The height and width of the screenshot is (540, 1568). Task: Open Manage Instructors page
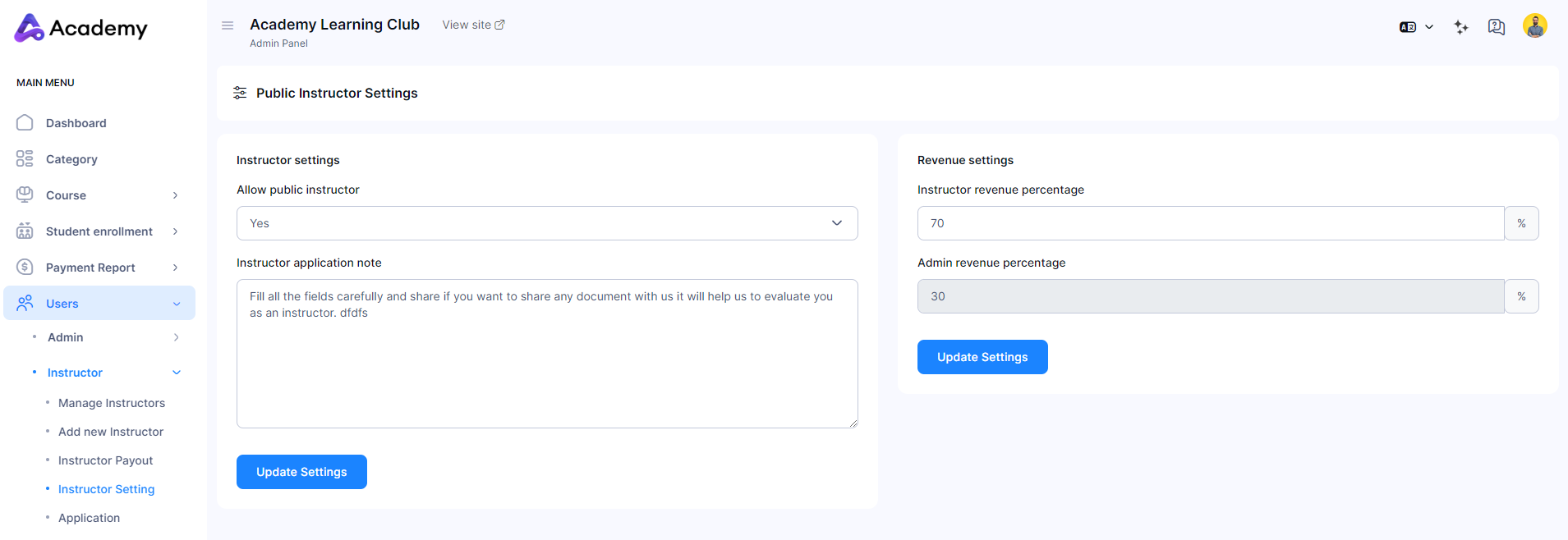pos(112,403)
